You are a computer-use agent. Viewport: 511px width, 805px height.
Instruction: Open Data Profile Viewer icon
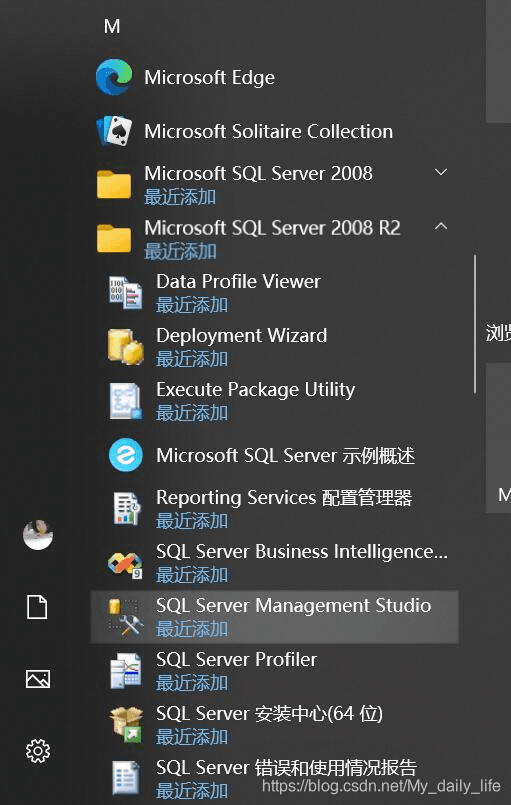125,293
